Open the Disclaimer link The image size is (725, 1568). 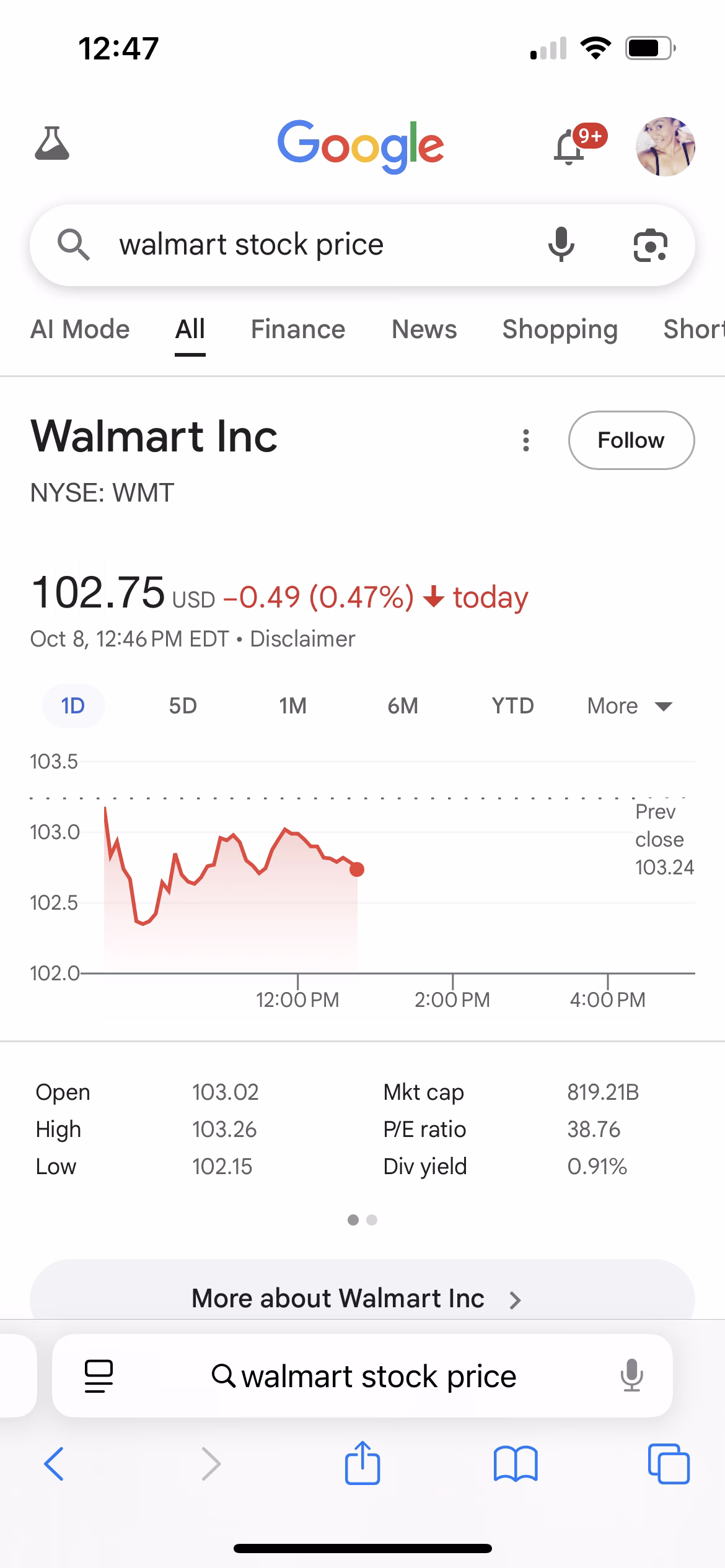(x=302, y=638)
